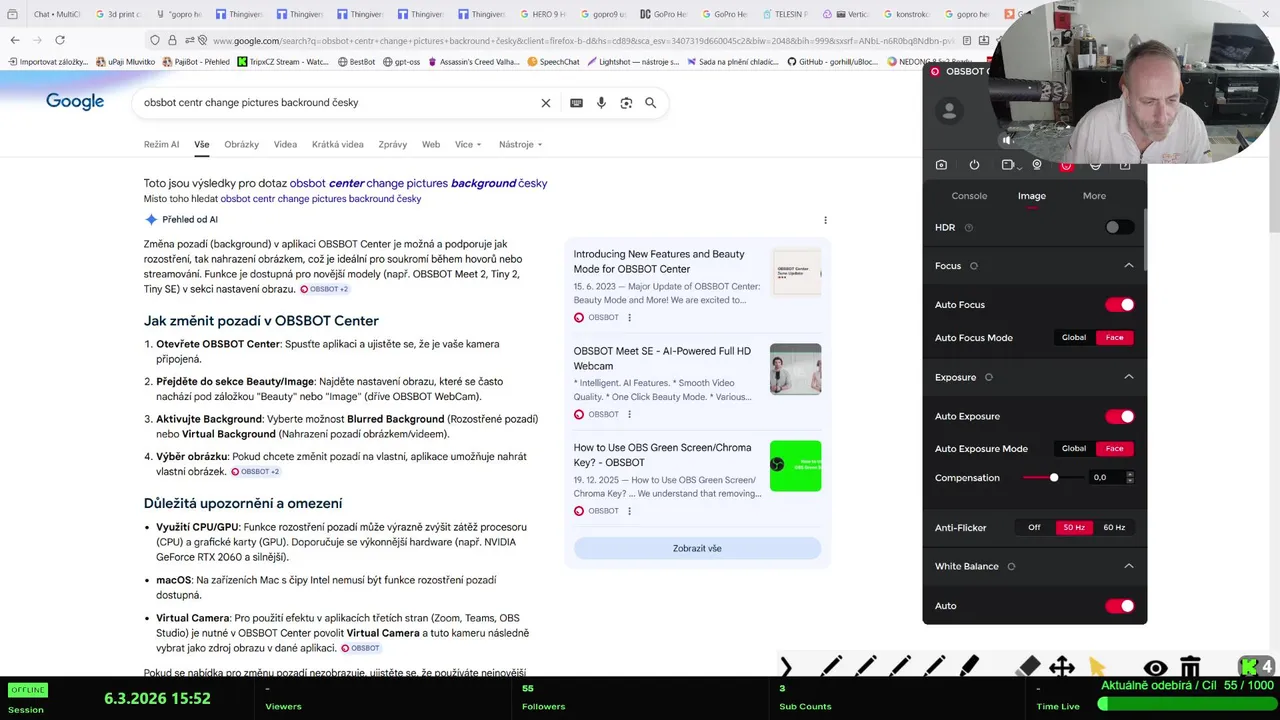
Task: Click the OBSBOT power standby icon
Action: coord(974,165)
